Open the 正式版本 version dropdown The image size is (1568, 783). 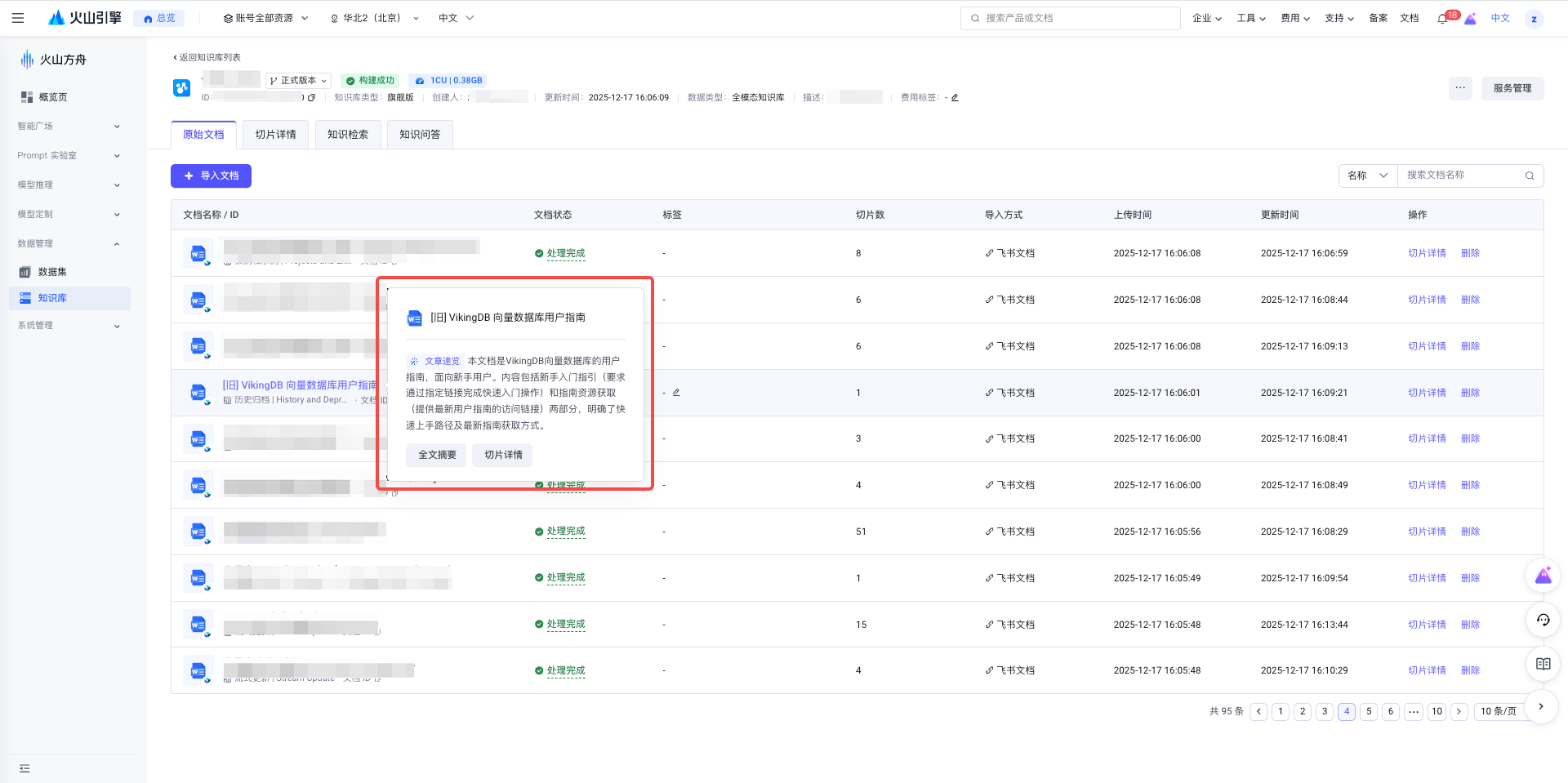coord(298,80)
